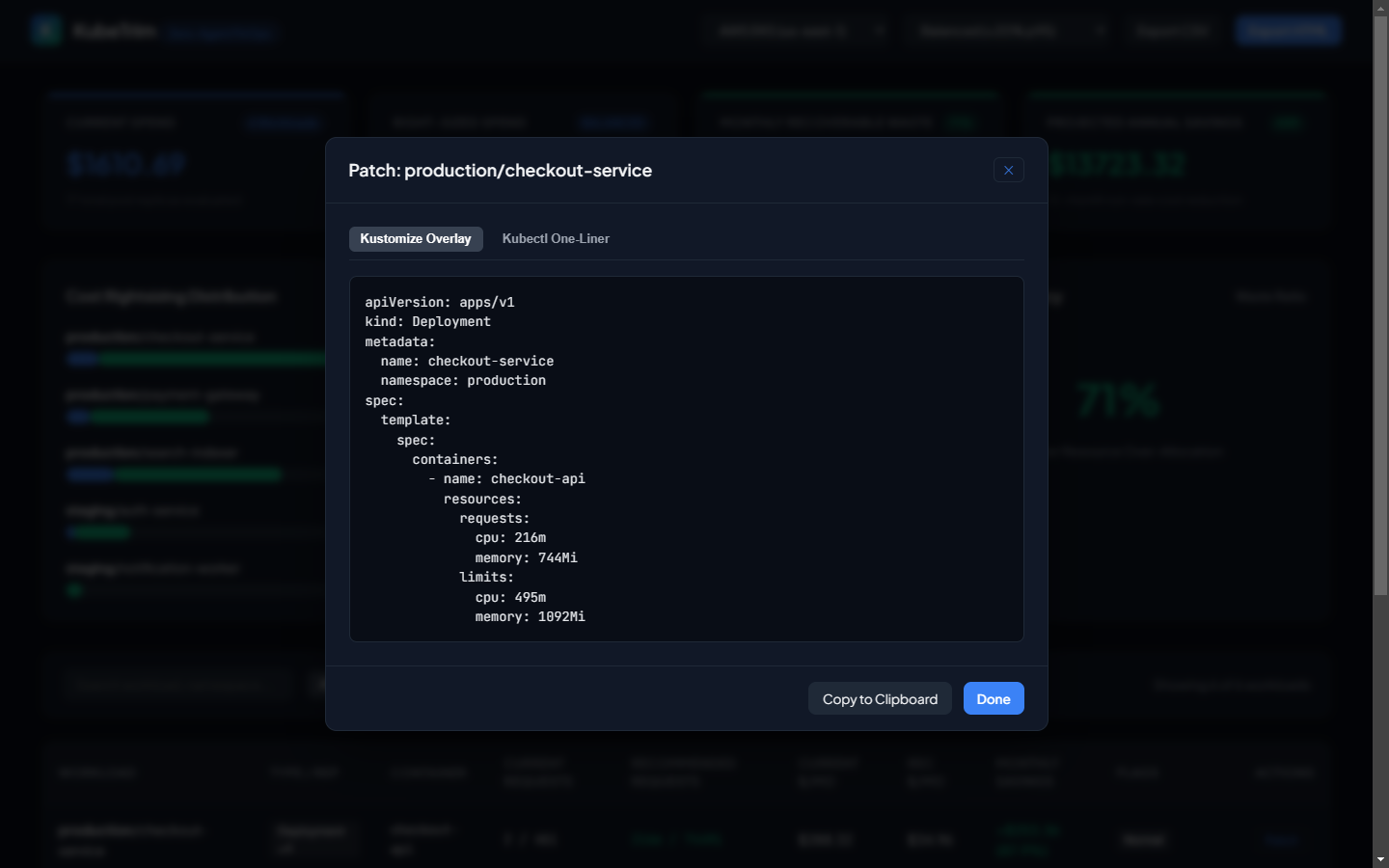Viewport: 1389px width, 868px height.
Task: Click the 'template:' line in the YAML
Action: [416, 420]
